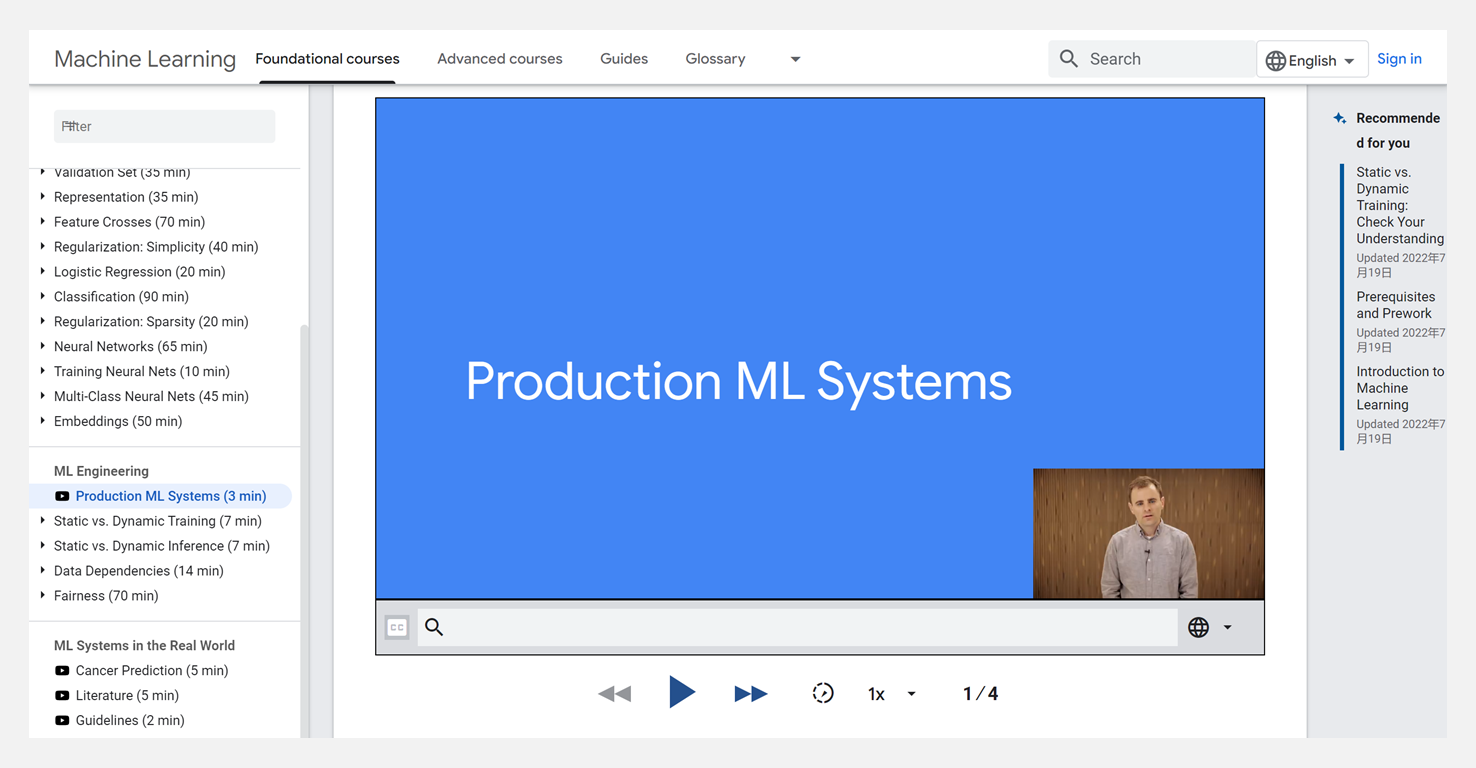Open Prerequisites and Prework recommendation
Image resolution: width=1476 pixels, height=768 pixels.
point(1395,305)
